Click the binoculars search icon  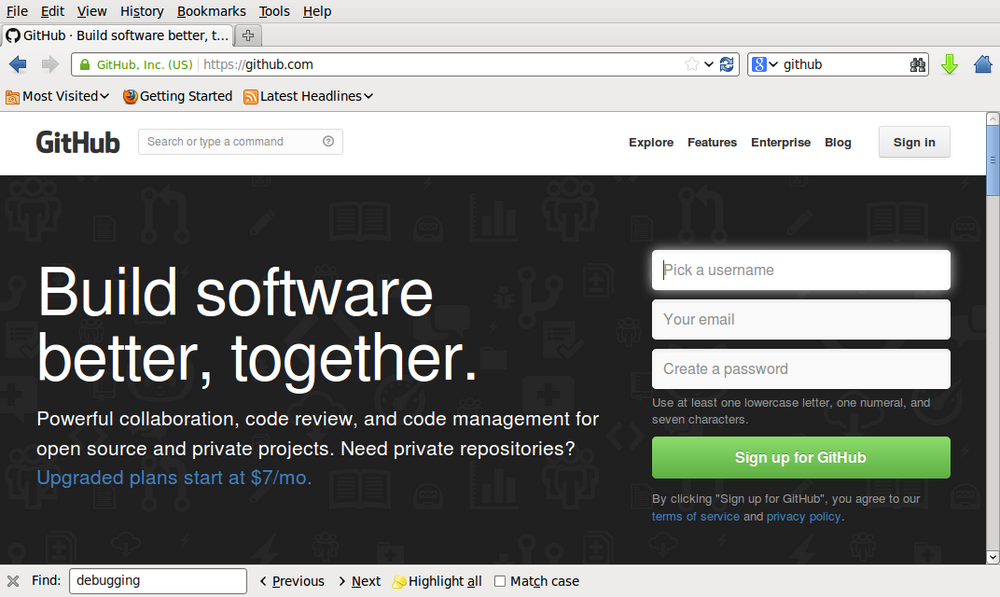click(x=917, y=65)
